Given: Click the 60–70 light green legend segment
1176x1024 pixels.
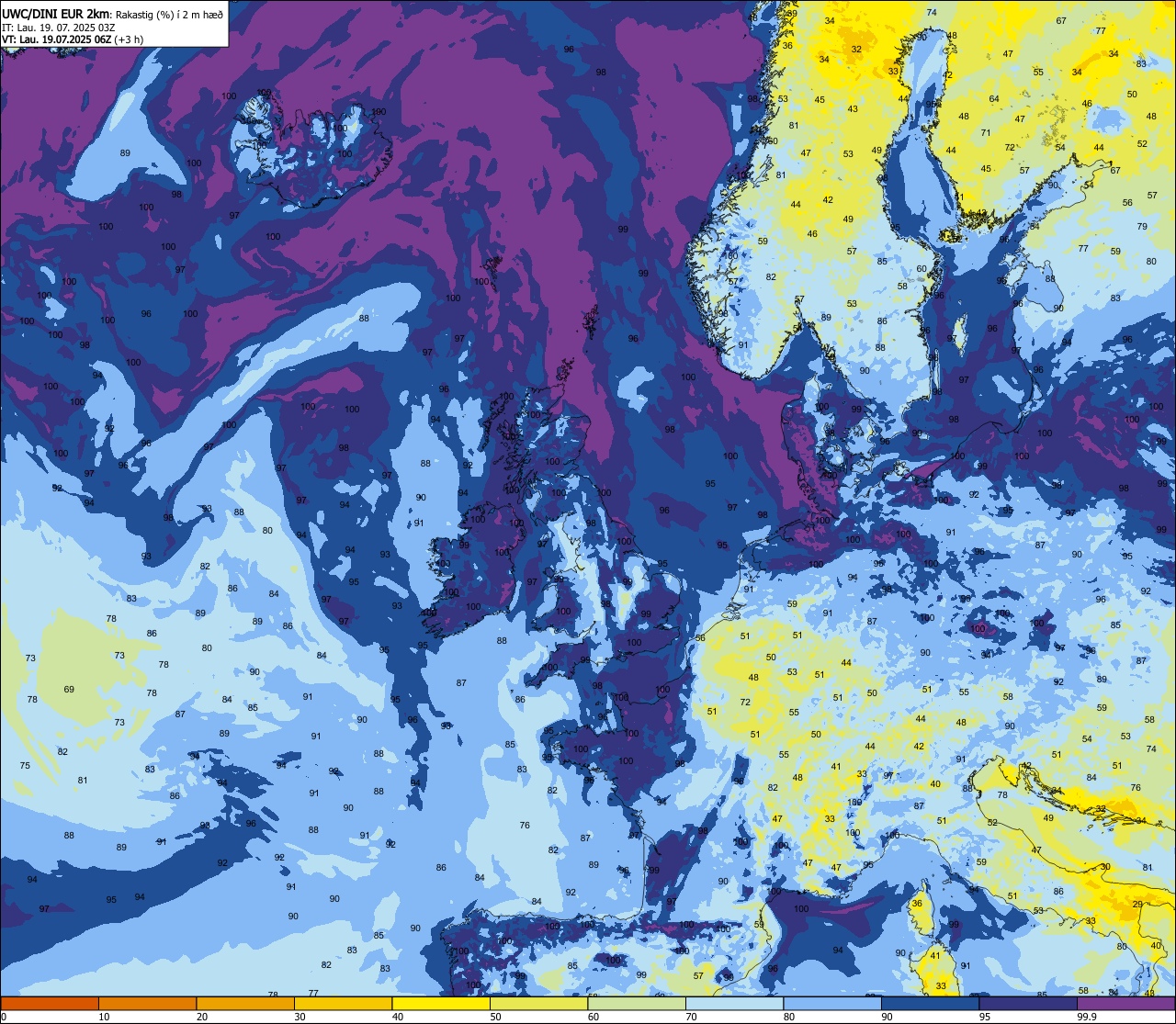Looking at the screenshot, I should pyautogui.click(x=637, y=1003).
